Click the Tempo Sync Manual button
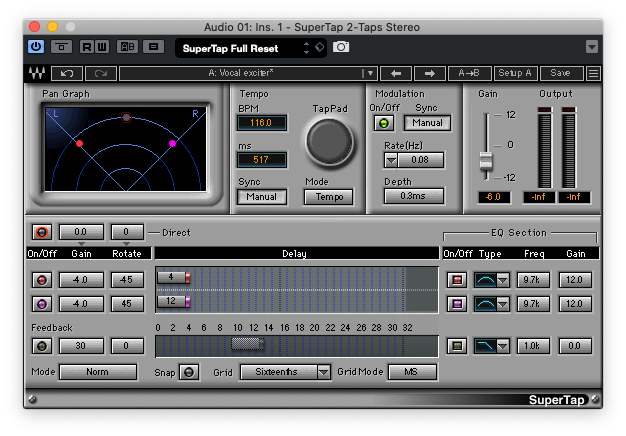The width and height of the screenshot is (626, 436). click(261, 197)
